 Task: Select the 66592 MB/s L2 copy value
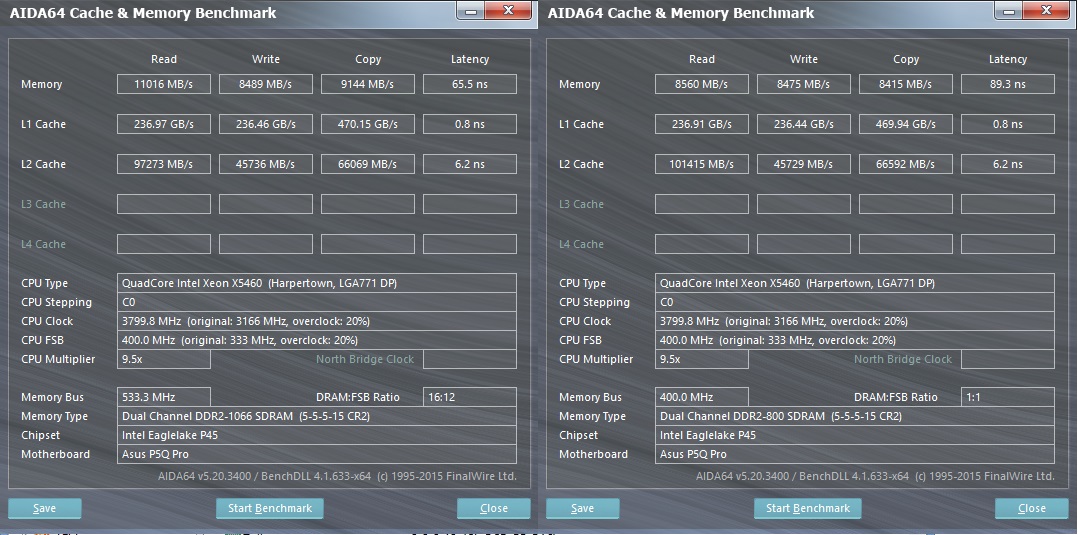coord(905,164)
